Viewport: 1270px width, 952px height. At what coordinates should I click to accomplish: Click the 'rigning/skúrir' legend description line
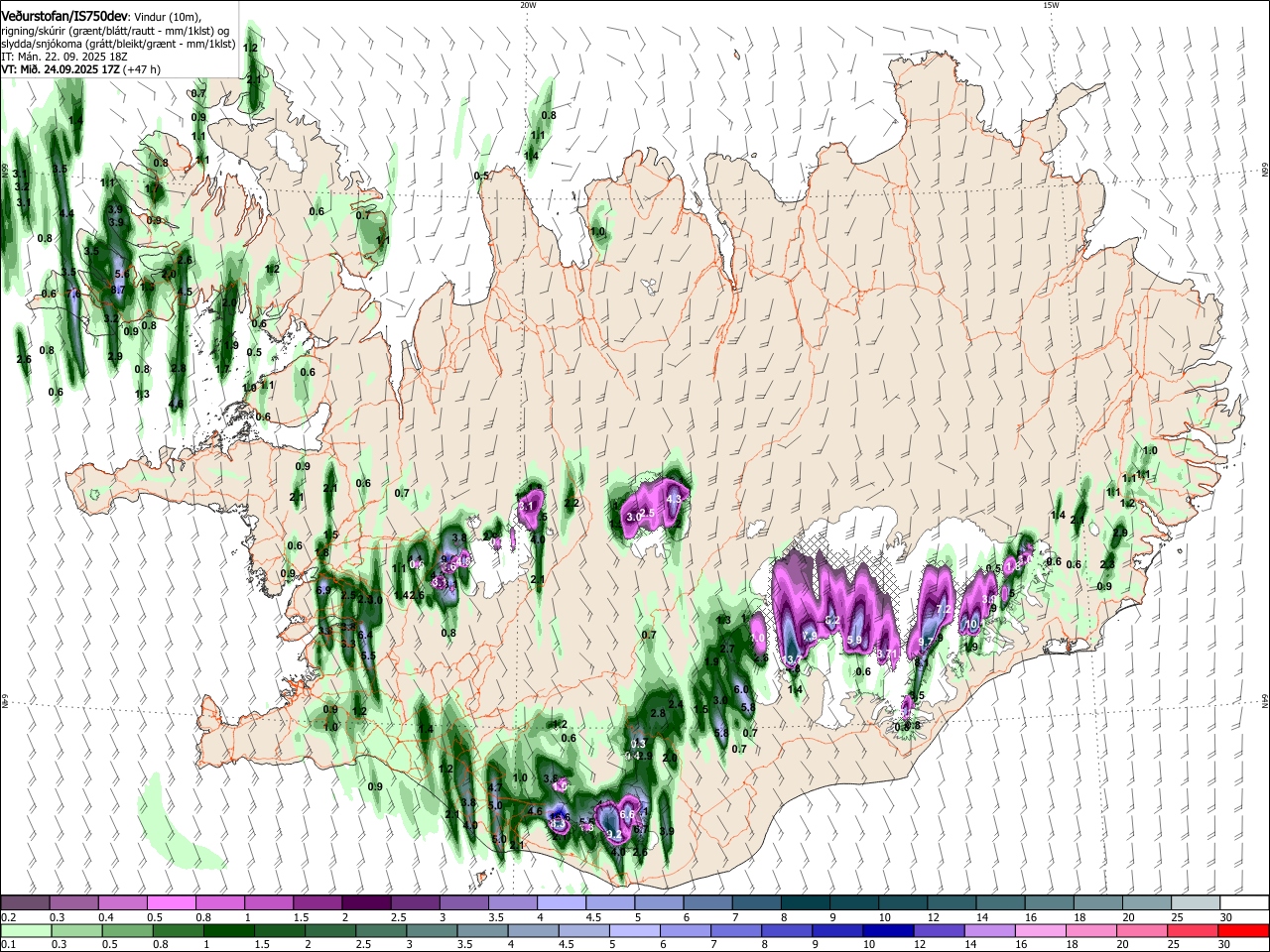point(117,31)
